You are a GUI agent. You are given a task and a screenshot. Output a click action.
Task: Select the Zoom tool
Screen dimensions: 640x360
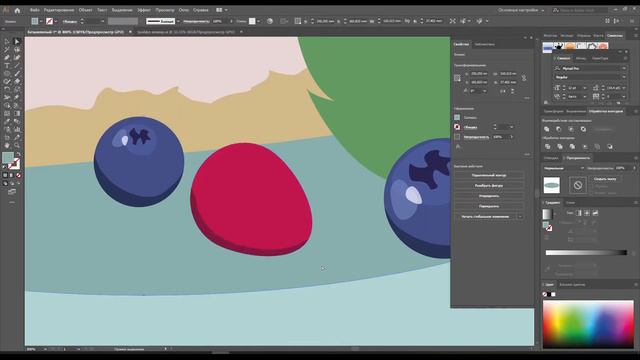click(x=17, y=145)
